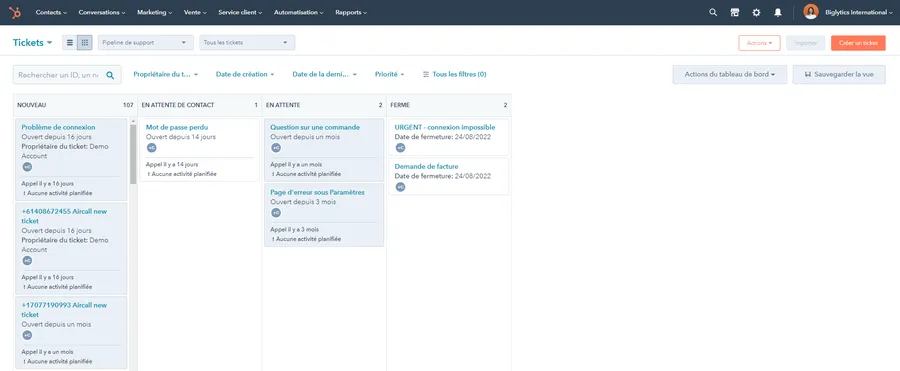900x371 pixels.
Task: Open Date de création filter
Action: tap(245, 75)
